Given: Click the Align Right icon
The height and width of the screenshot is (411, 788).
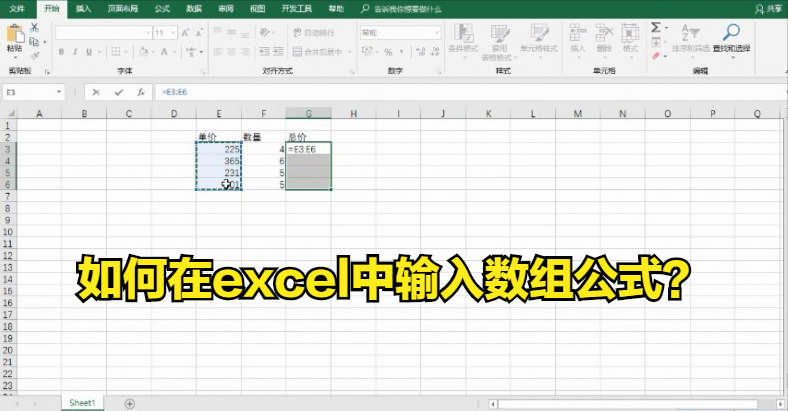Looking at the screenshot, I should point(245,51).
